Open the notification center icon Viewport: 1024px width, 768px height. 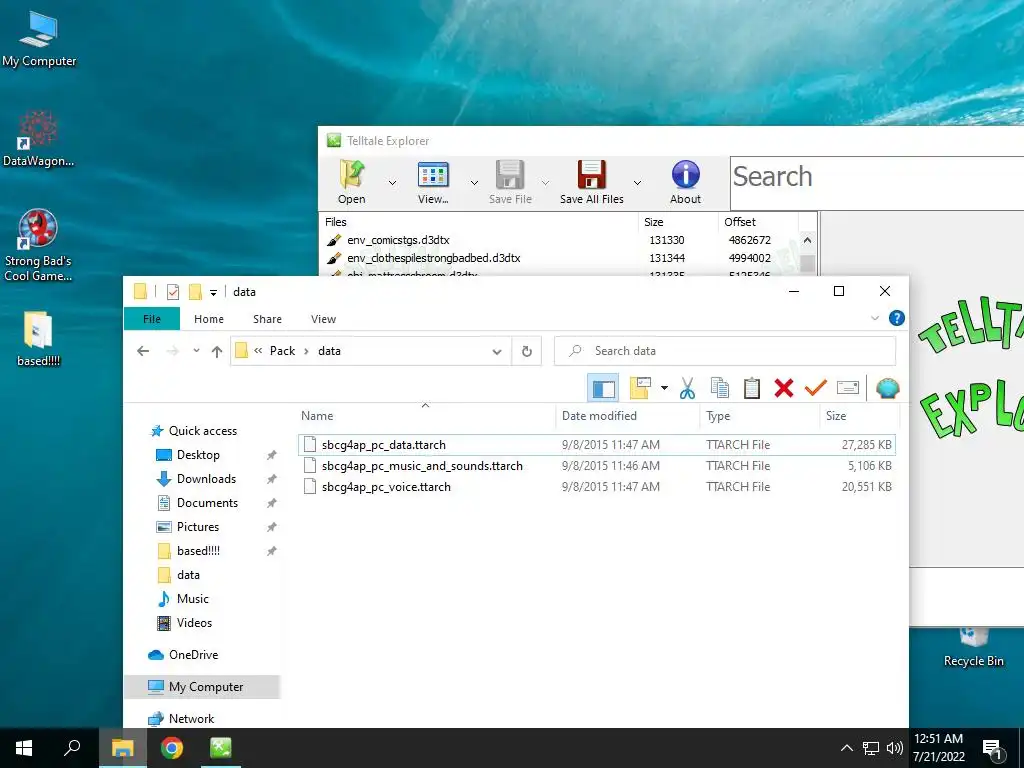coord(992,749)
